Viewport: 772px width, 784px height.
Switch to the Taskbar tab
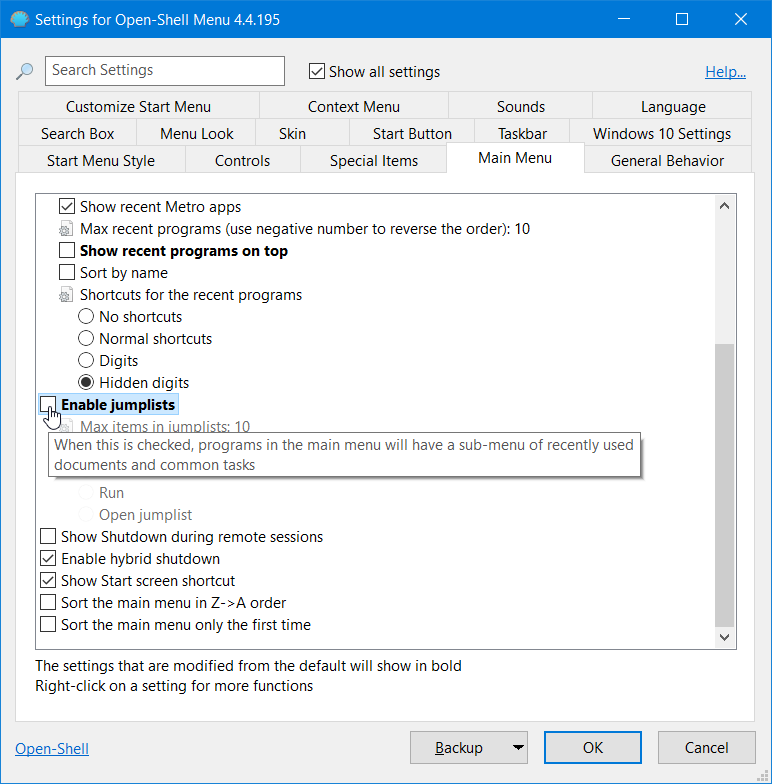coord(522,134)
